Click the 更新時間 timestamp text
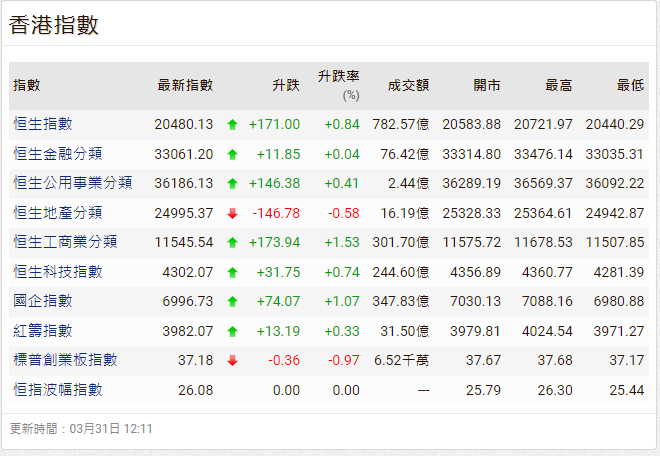Screen dimensions: 660x456 [x=81, y=428]
